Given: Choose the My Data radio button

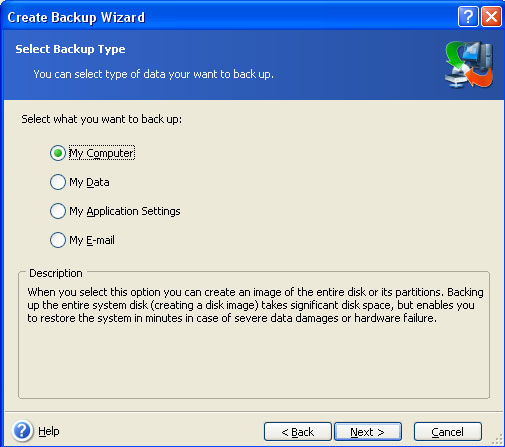Looking at the screenshot, I should click(58, 182).
